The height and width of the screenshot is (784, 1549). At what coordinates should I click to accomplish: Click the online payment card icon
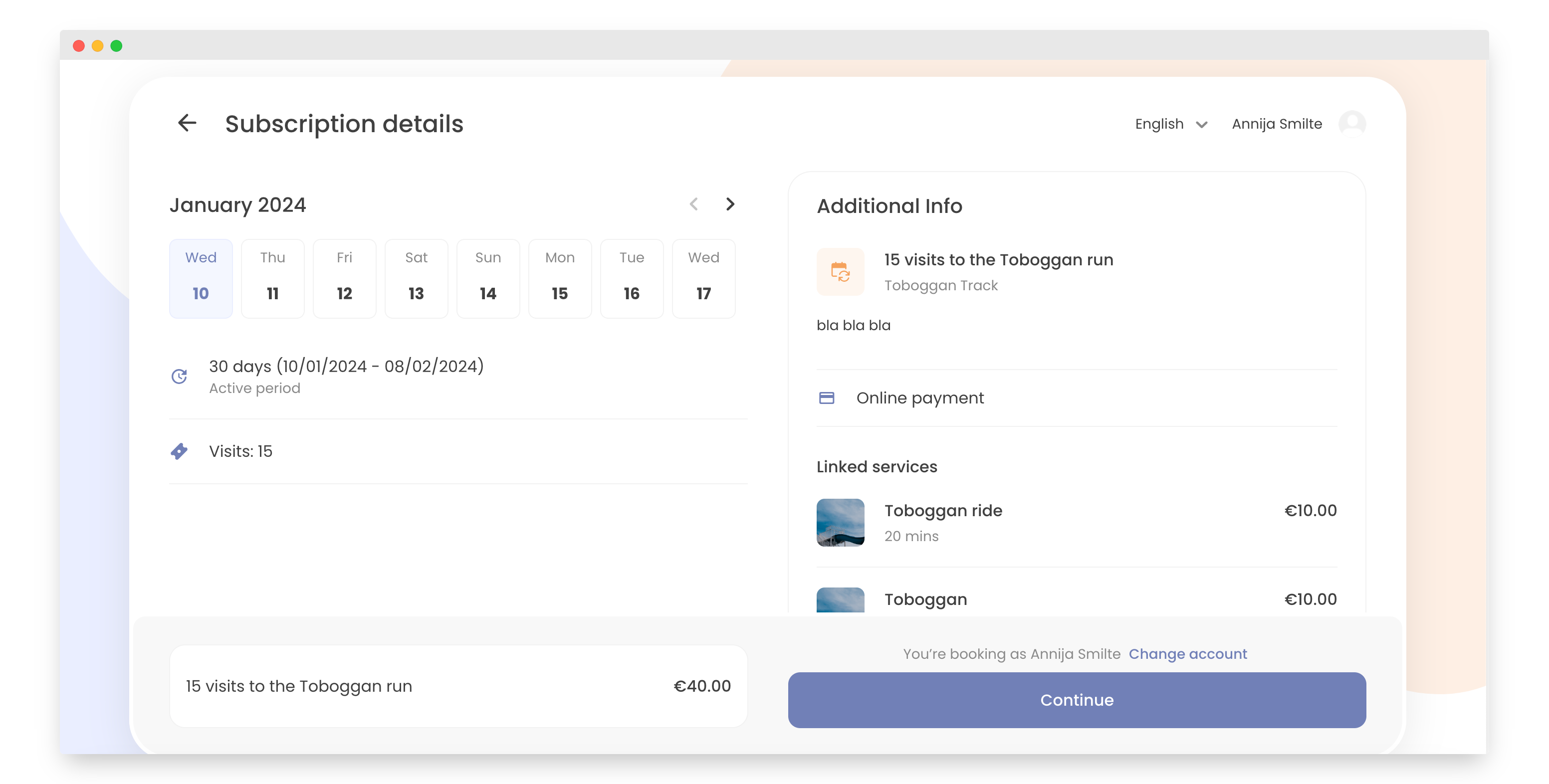pos(826,398)
